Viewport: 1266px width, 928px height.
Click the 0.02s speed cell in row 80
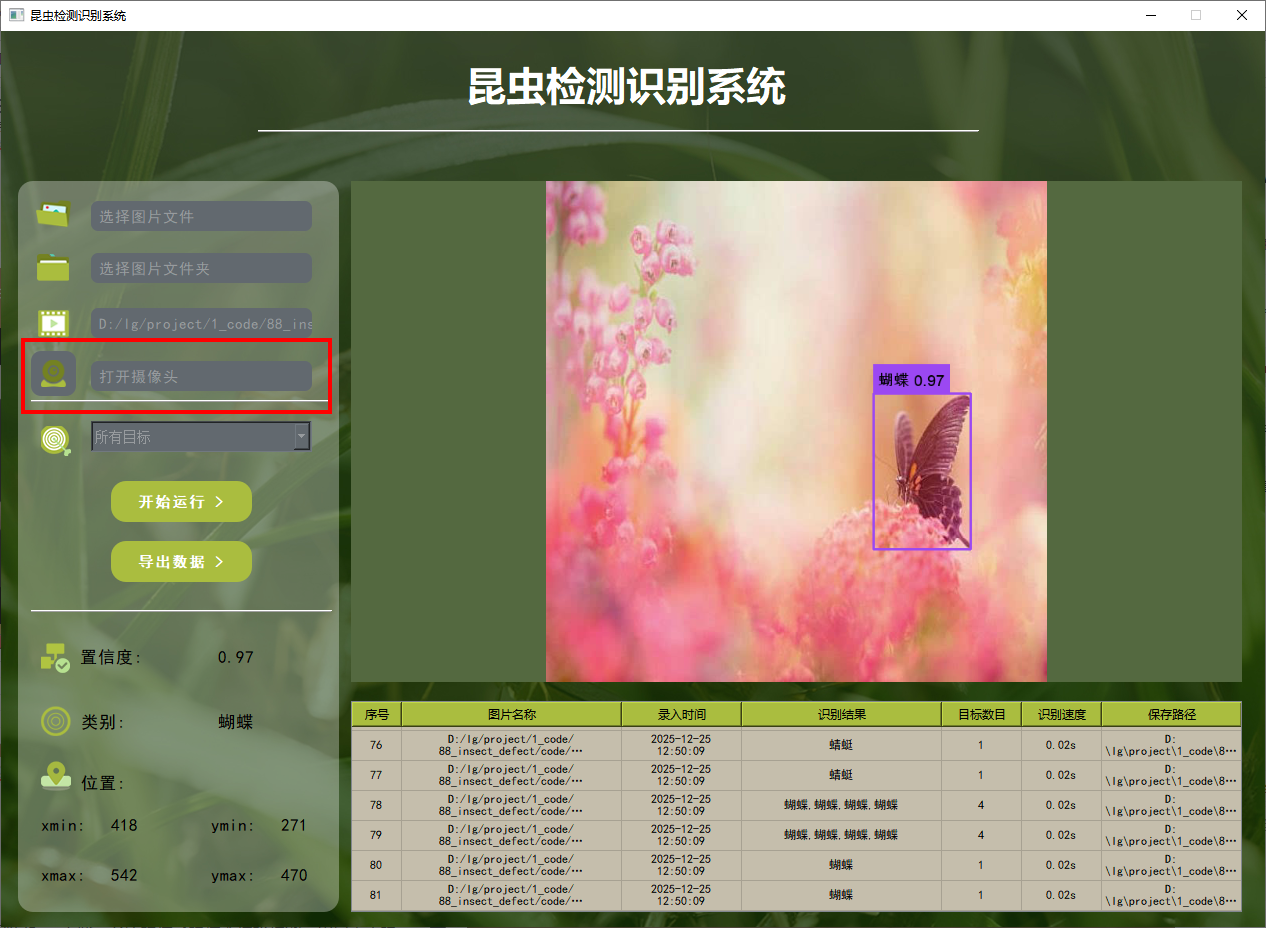(x=1061, y=865)
